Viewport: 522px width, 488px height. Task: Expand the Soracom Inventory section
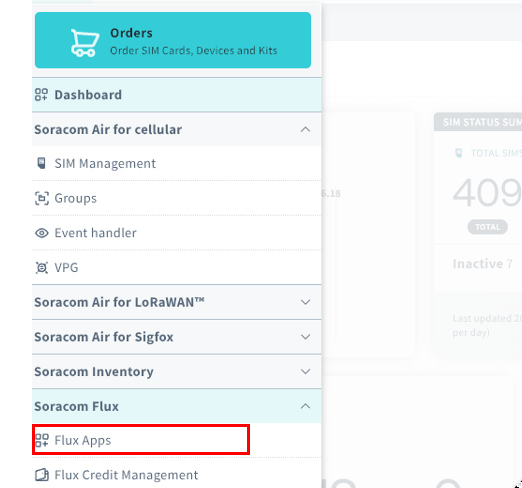pyautogui.click(x=305, y=371)
